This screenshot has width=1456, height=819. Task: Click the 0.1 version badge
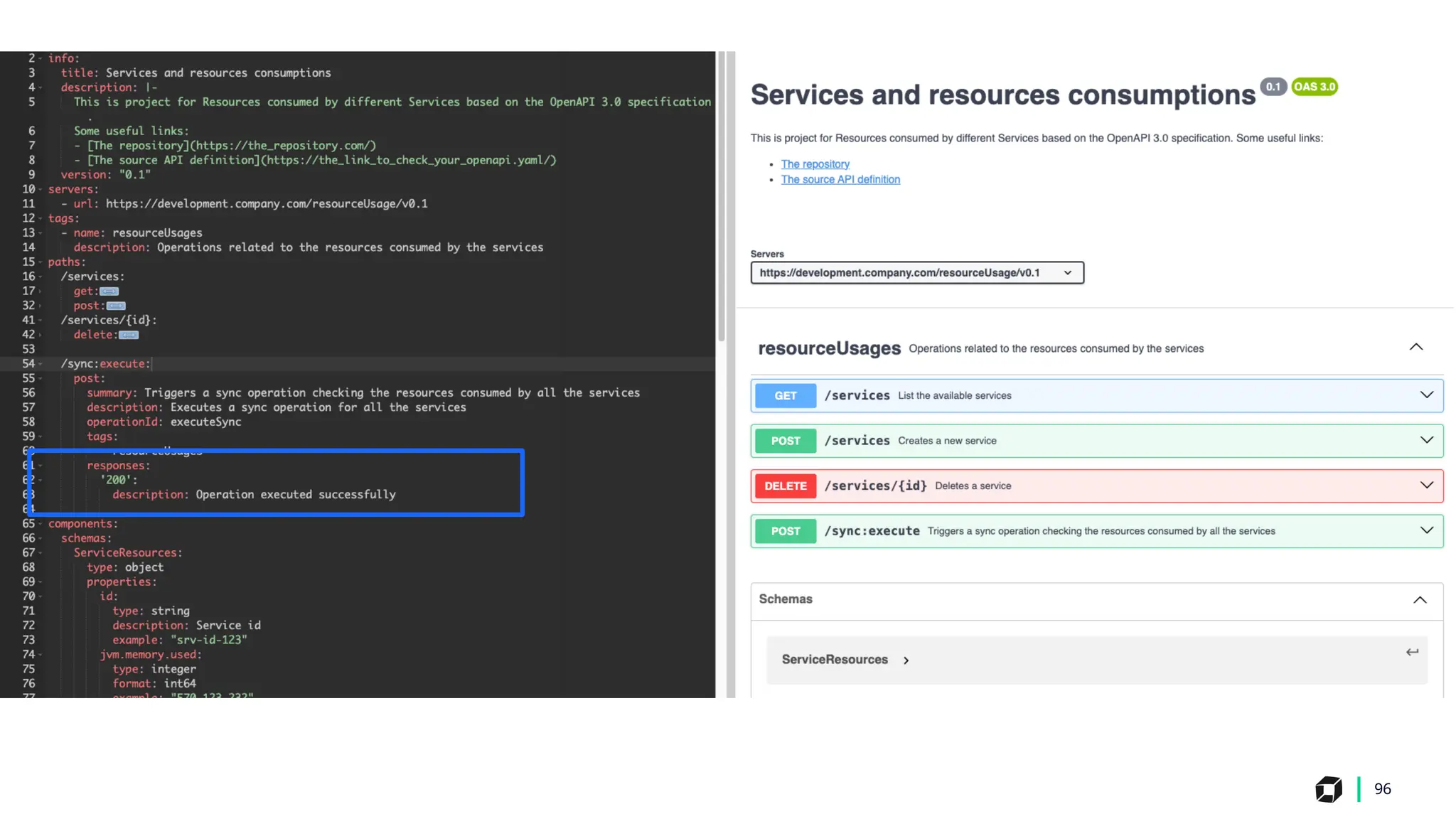tap(1273, 87)
